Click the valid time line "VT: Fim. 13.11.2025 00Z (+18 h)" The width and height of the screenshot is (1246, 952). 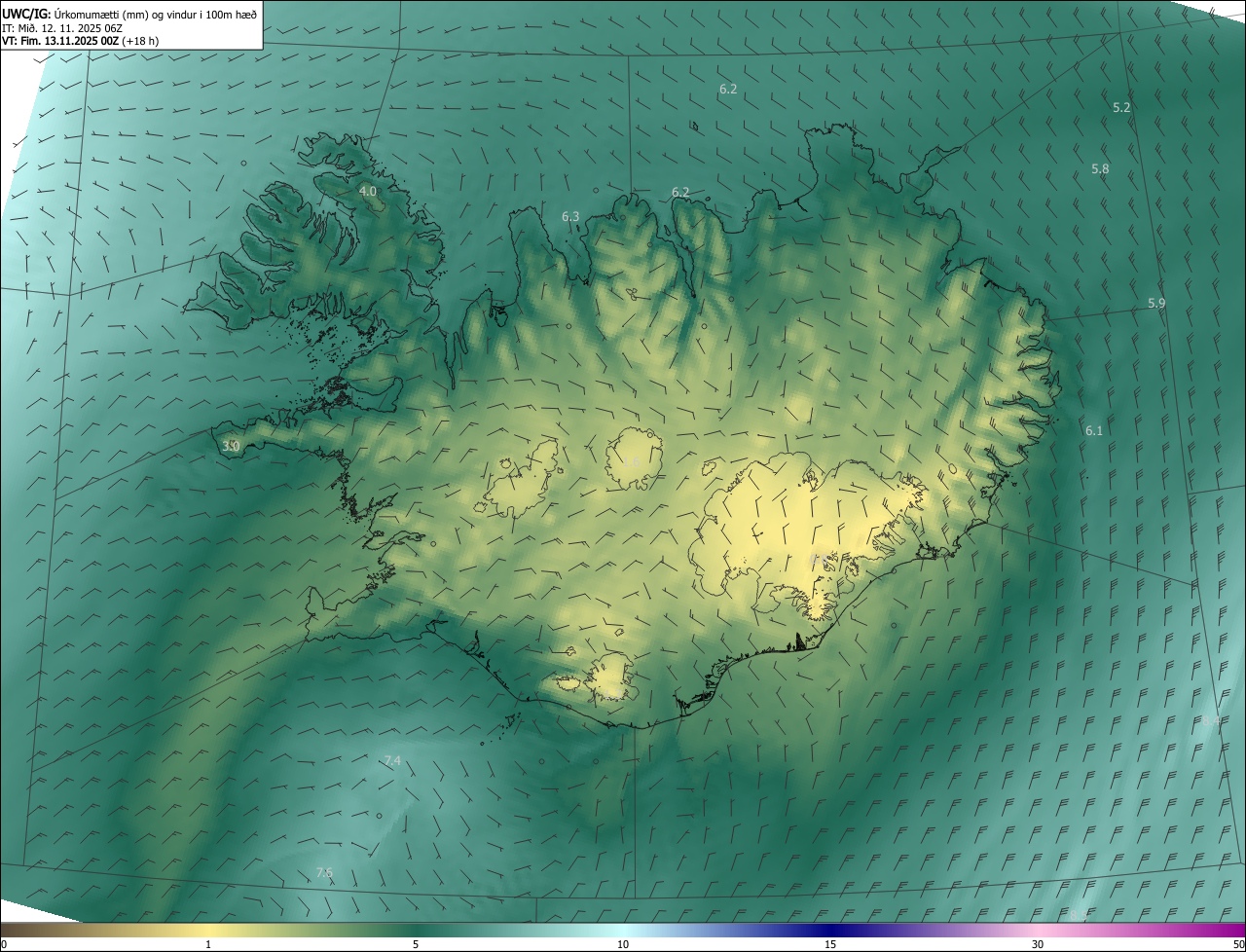(81, 41)
